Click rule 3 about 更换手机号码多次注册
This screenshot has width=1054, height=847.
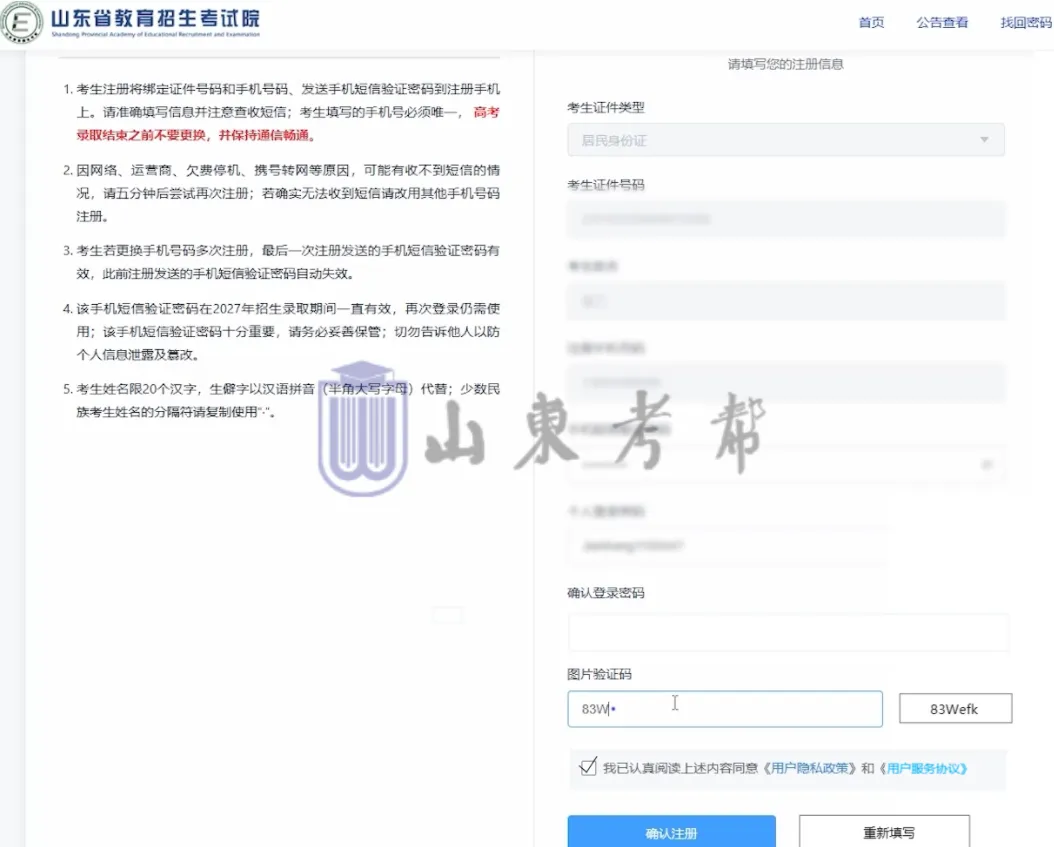point(282,261)
